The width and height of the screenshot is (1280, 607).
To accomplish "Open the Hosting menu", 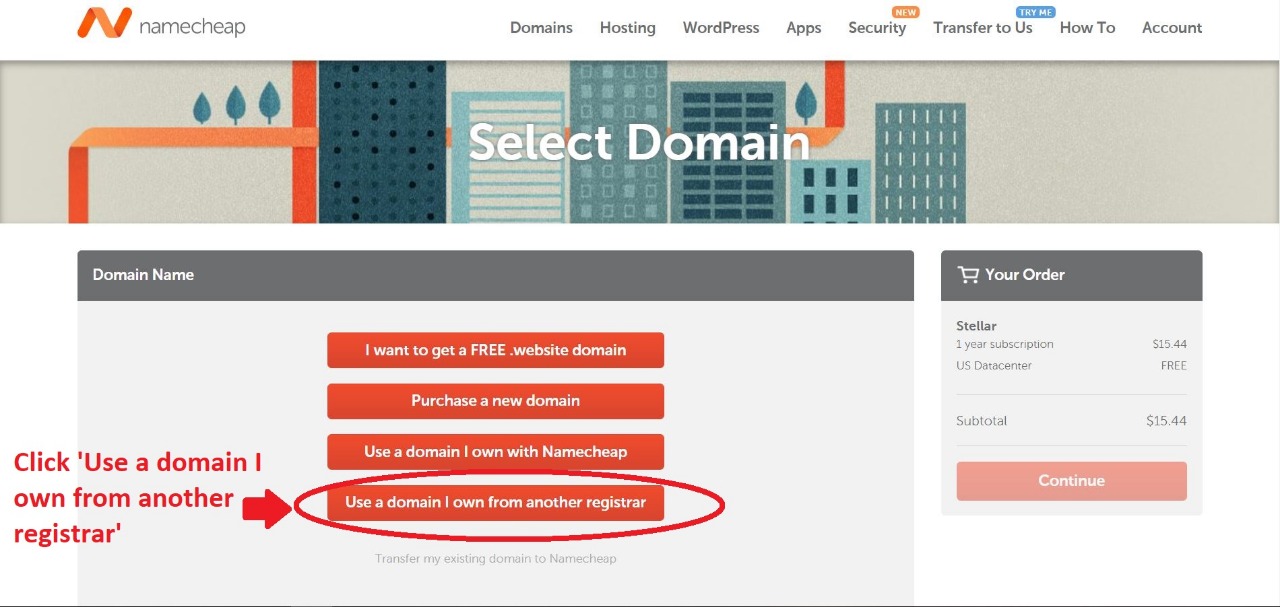I will point(628,28).
